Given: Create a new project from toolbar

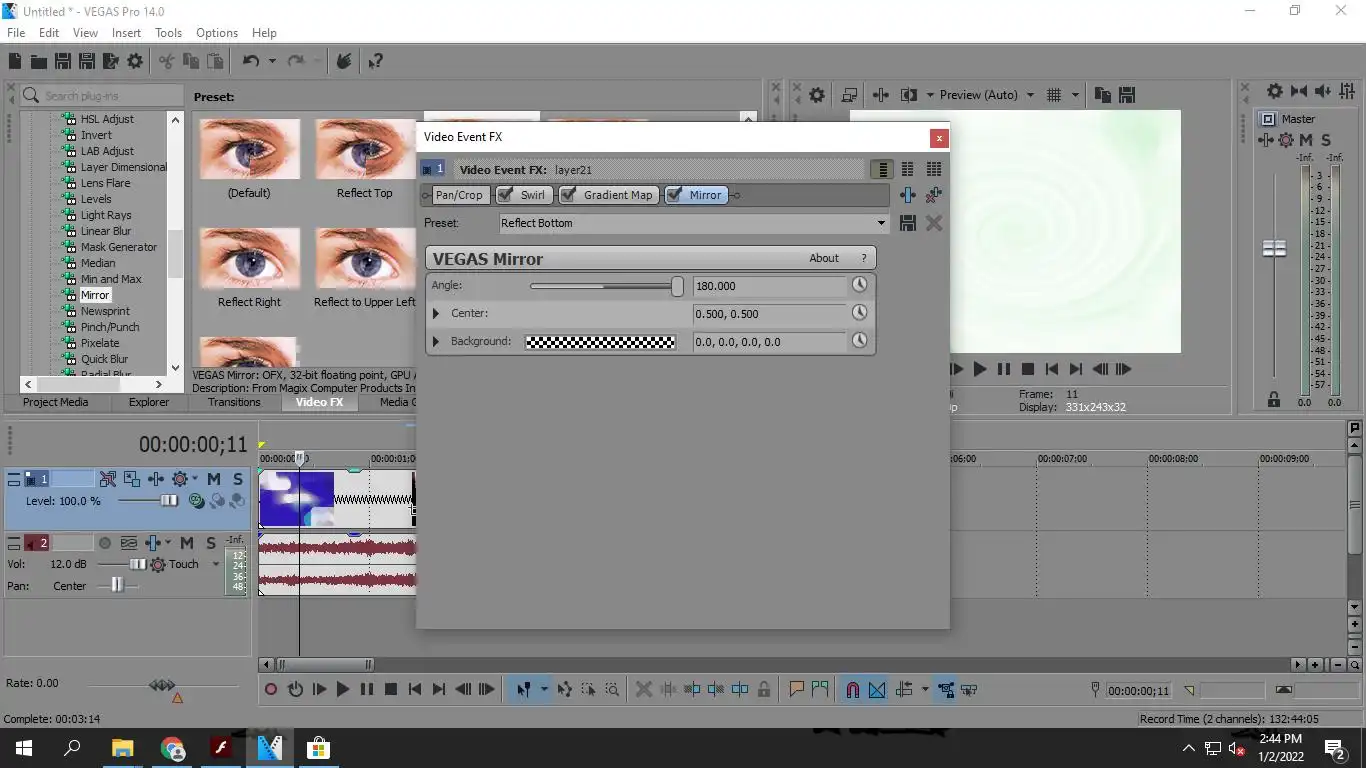Looking at the screenshot, I should pyautogui.click(x=15, y=61).
